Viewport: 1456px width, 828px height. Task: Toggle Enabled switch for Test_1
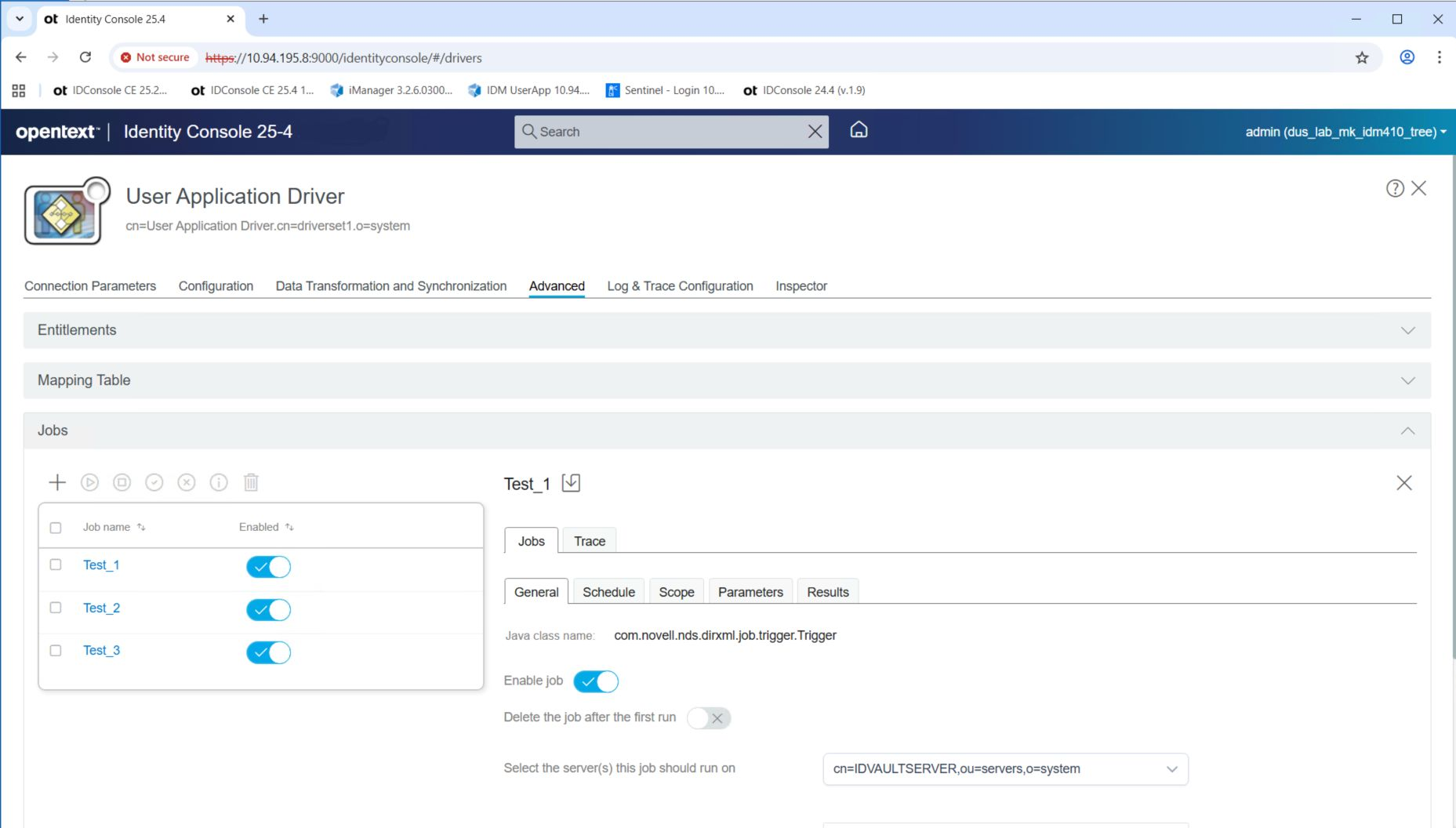(x=268, y=567)
